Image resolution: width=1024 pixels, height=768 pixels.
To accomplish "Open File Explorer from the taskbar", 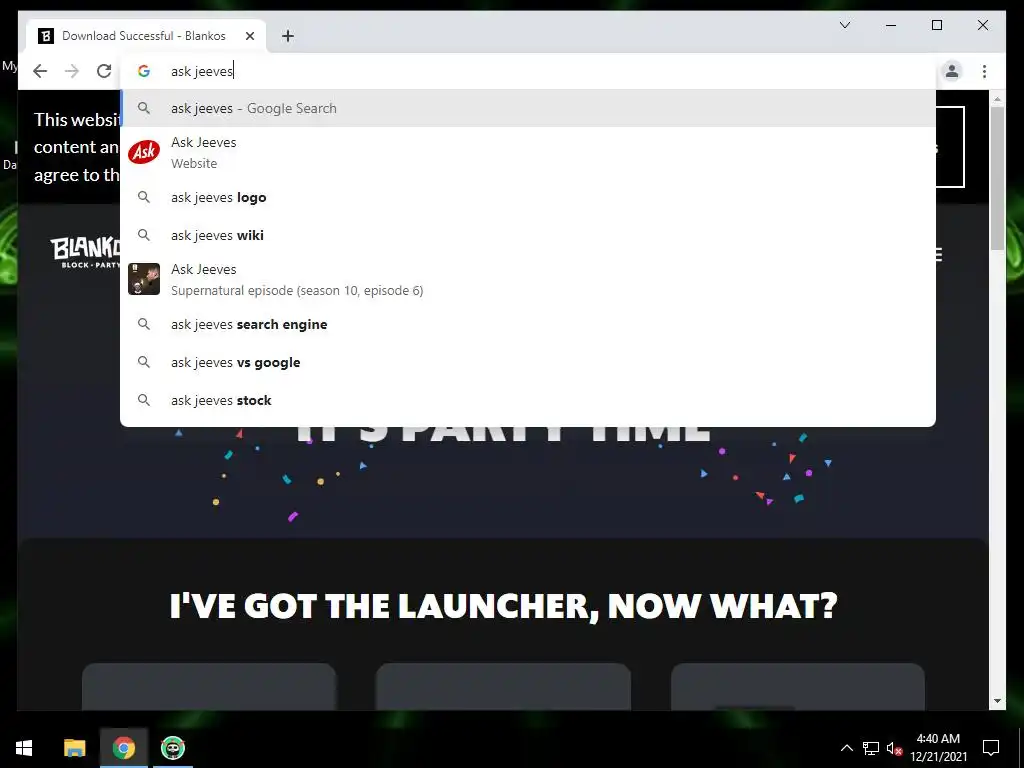I will [x=74, y=748].
